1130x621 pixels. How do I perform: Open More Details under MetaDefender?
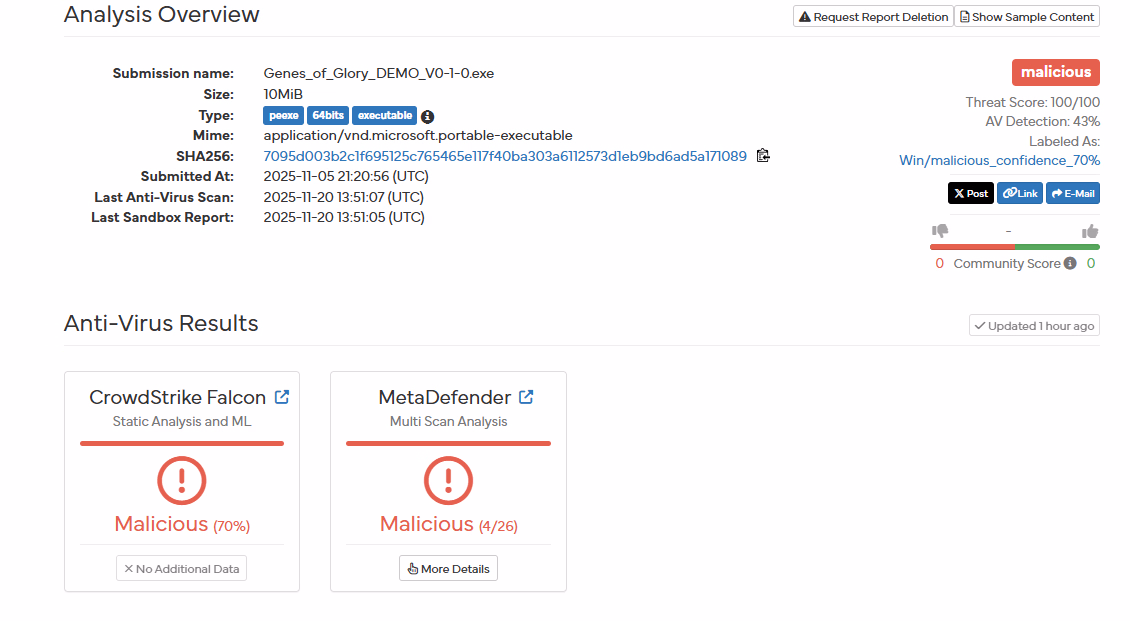tap(448, 568)
